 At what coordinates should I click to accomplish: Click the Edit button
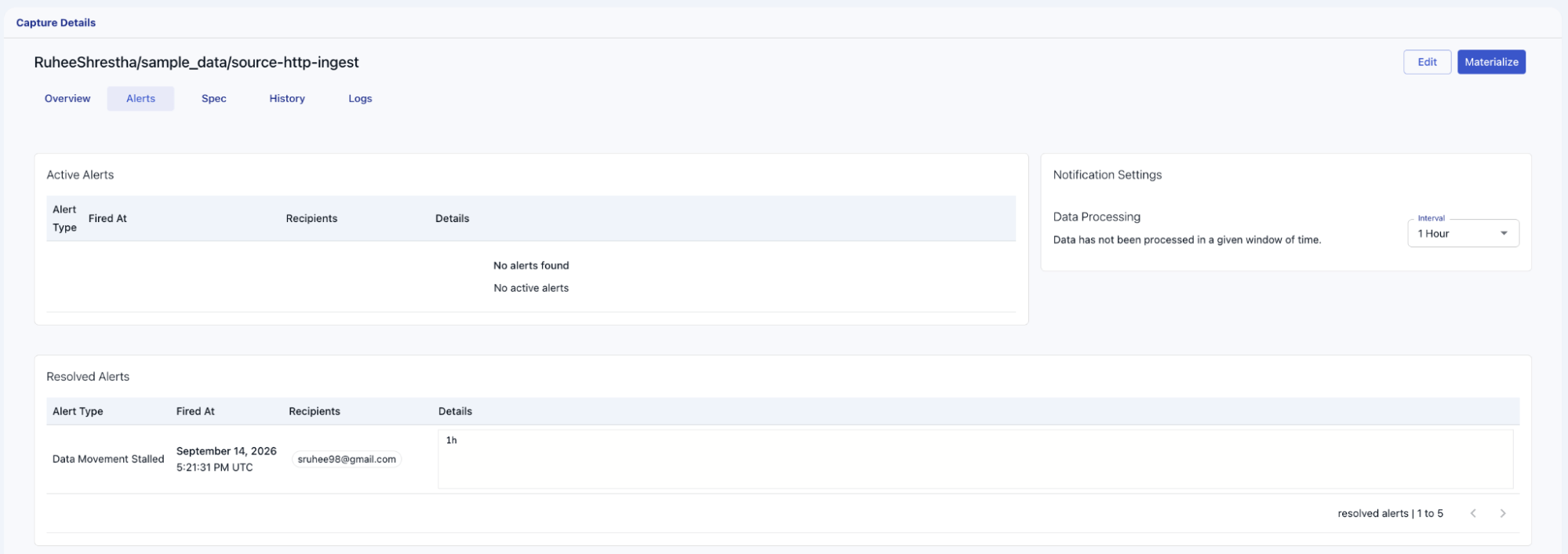[x=1427, y=62]
